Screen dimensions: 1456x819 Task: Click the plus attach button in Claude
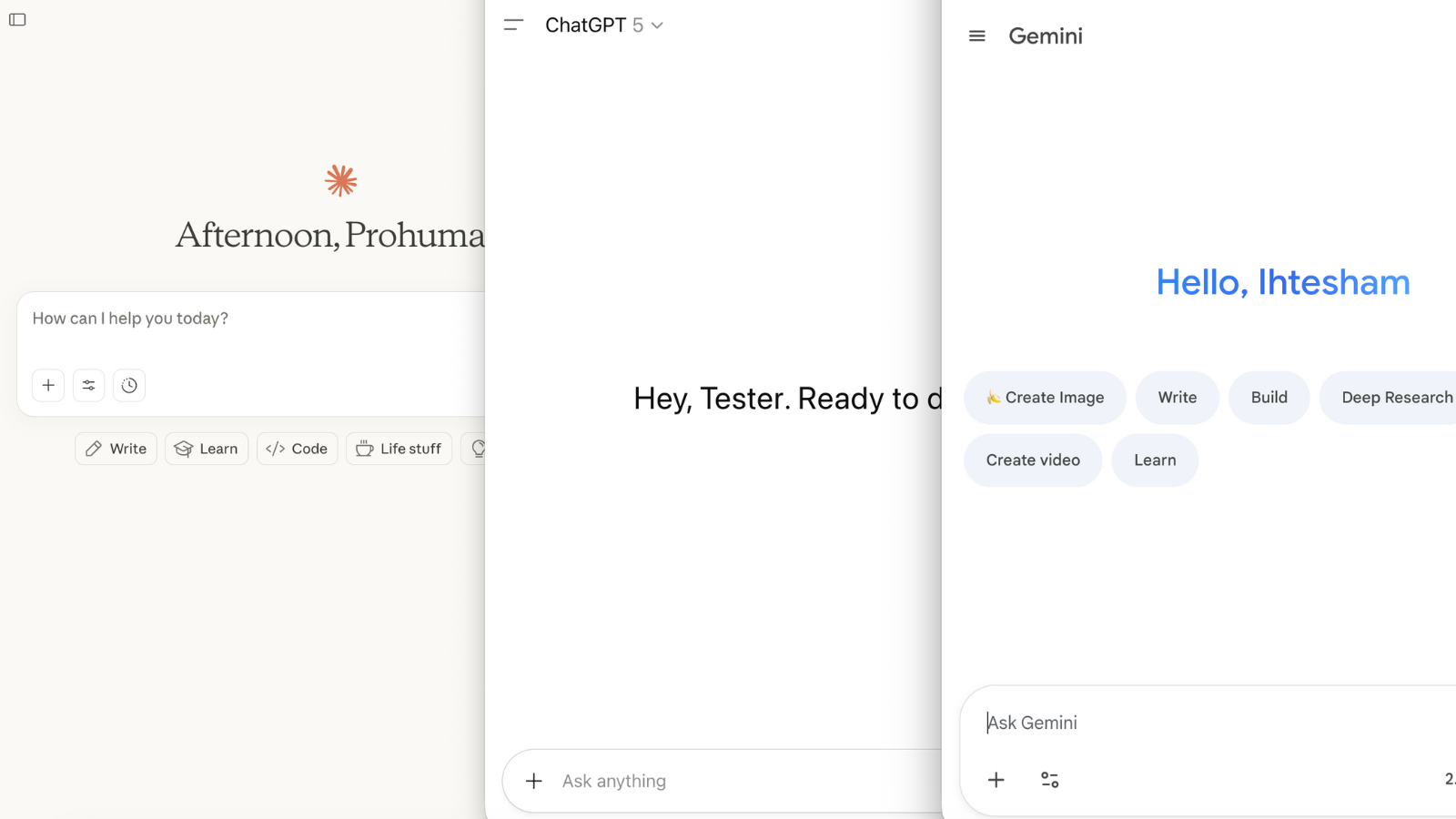pos(48,385)
